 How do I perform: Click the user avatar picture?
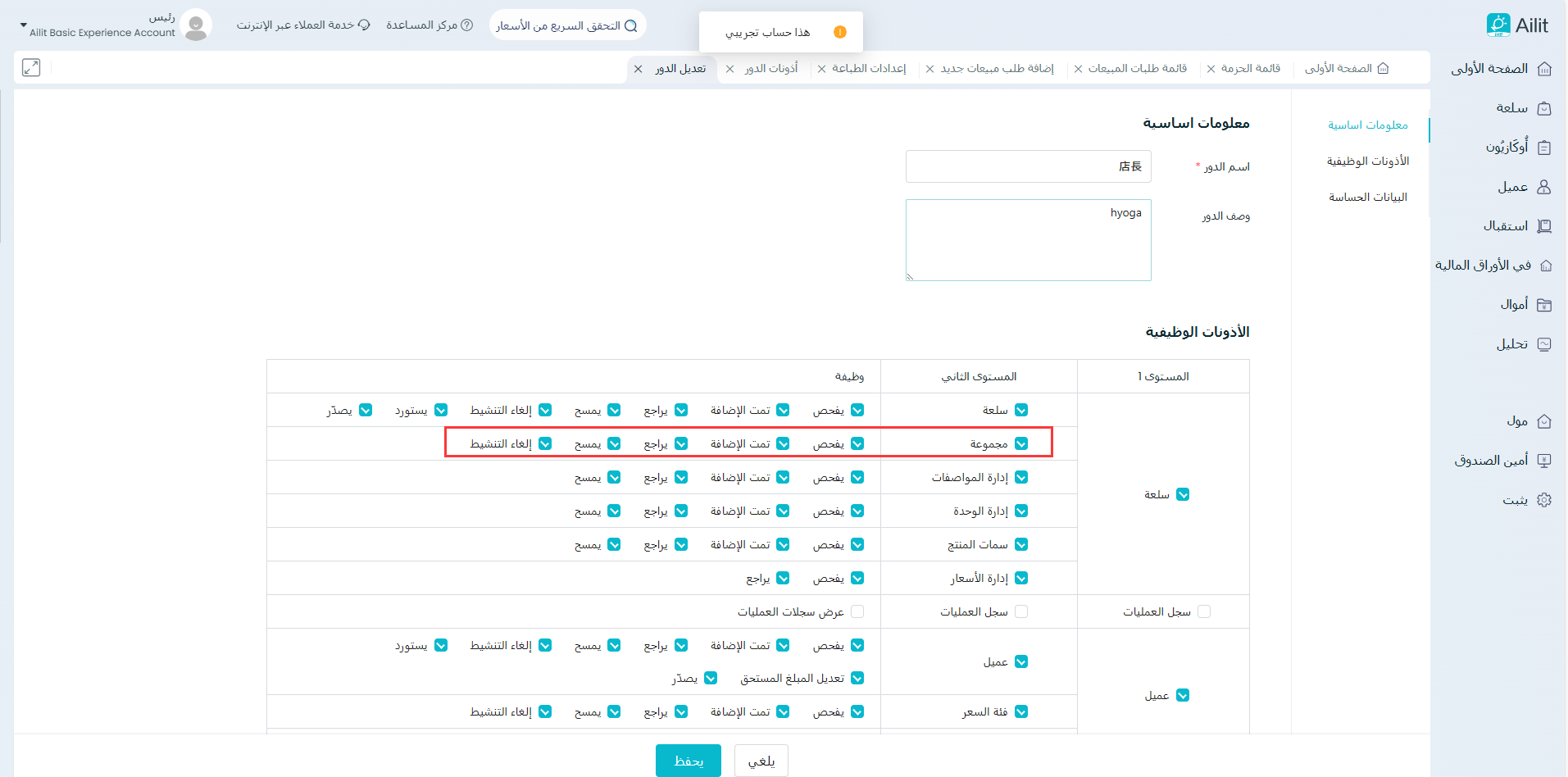[x=196, y=25]
